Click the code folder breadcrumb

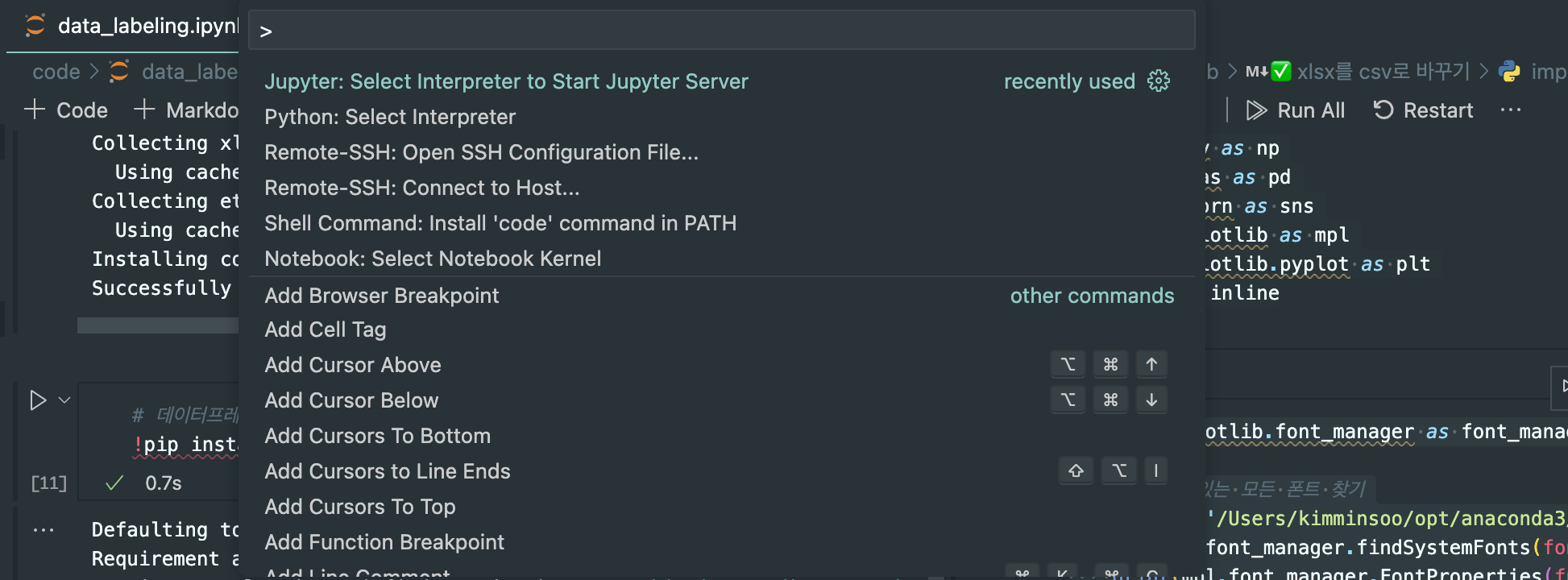click(x=56, y=72)
